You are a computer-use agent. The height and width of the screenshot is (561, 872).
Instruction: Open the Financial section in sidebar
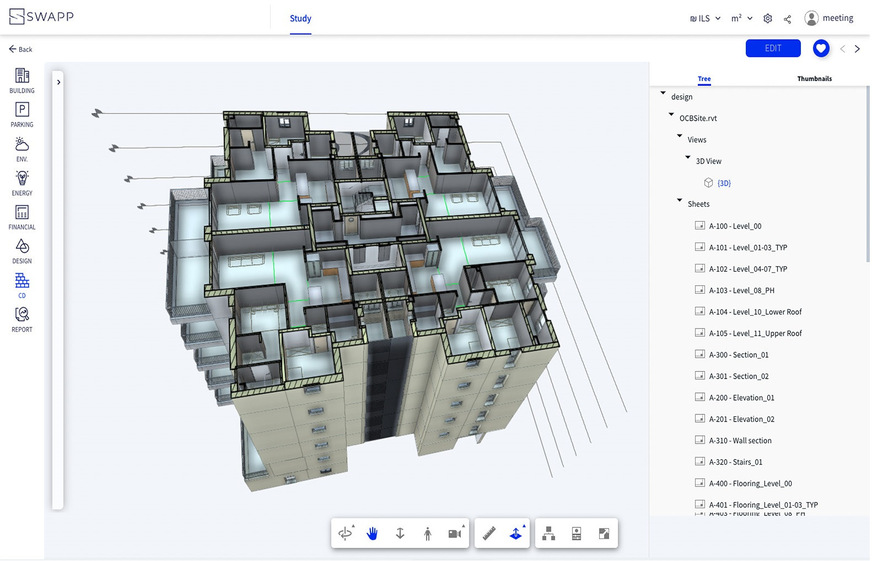tap(22, 217)
